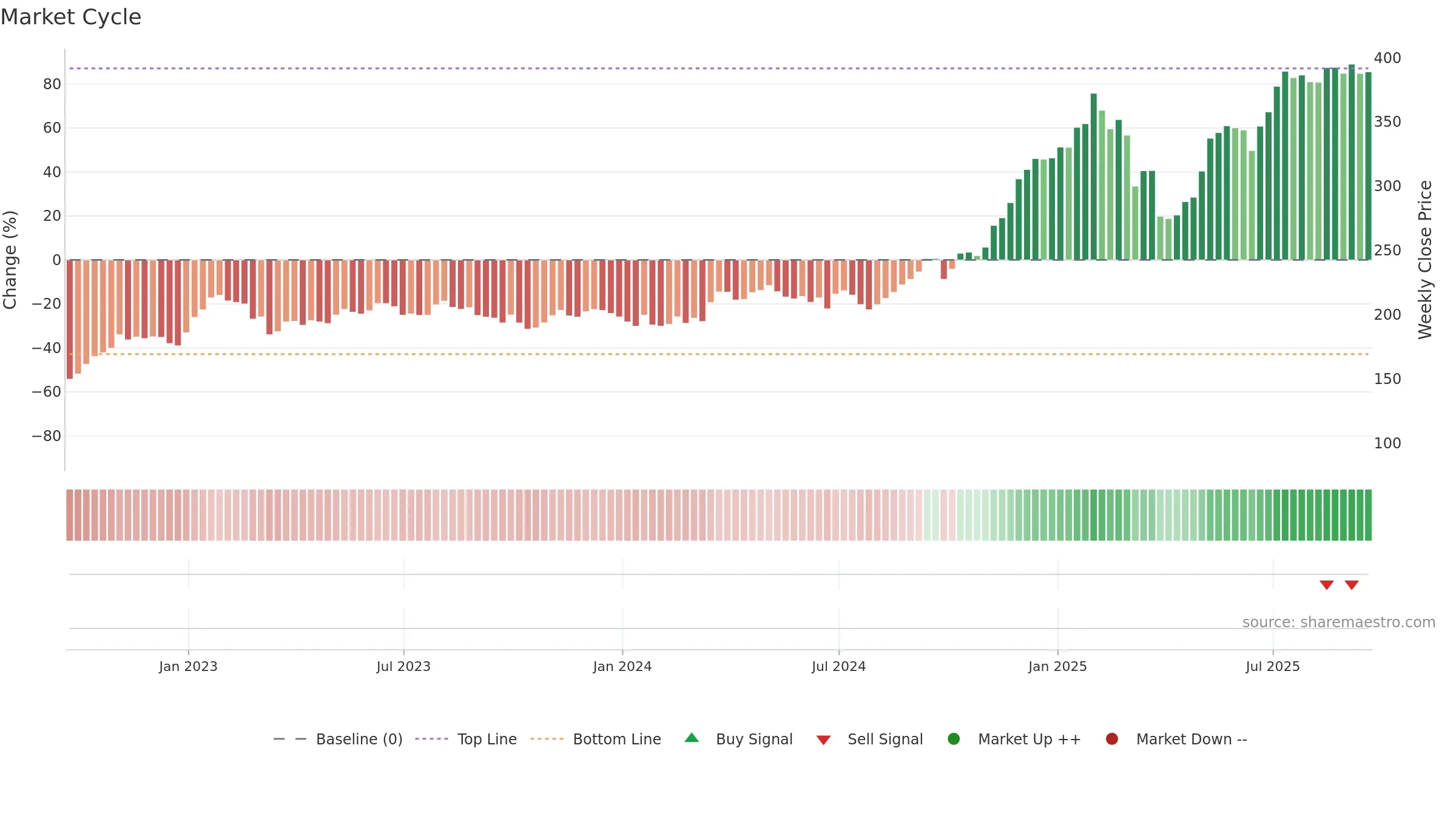Click the source: sharemaestro.com text
This screenshot has height=819, width=1456.
click(x=1339, y=622)
